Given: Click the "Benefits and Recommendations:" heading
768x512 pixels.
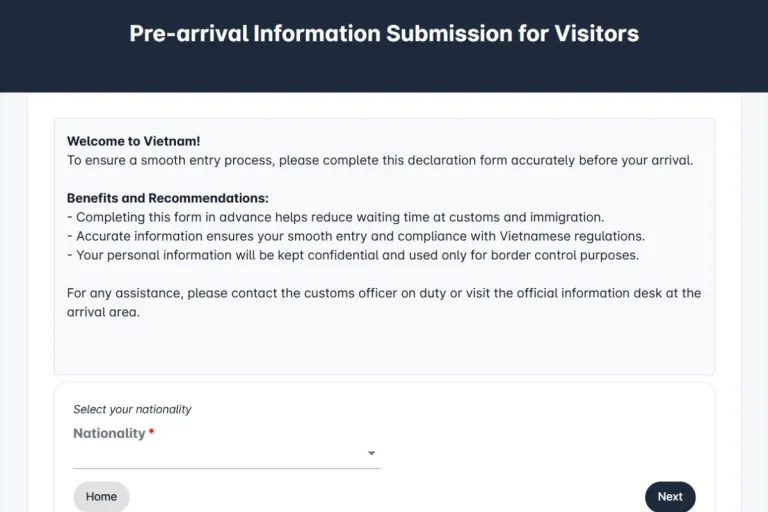Looking at the screenshot, I should (168, 198).
